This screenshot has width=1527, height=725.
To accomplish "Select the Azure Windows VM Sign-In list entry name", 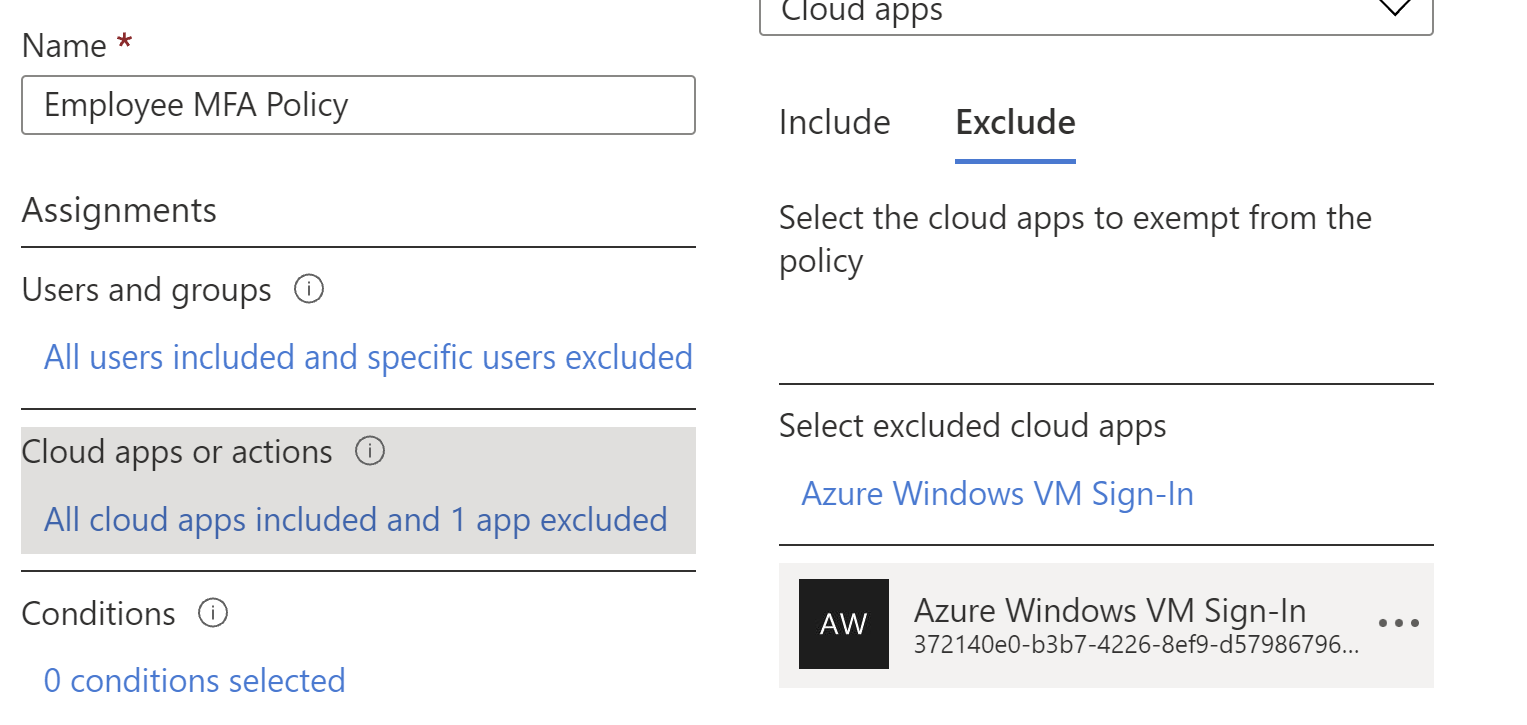I will [1110, 610].
